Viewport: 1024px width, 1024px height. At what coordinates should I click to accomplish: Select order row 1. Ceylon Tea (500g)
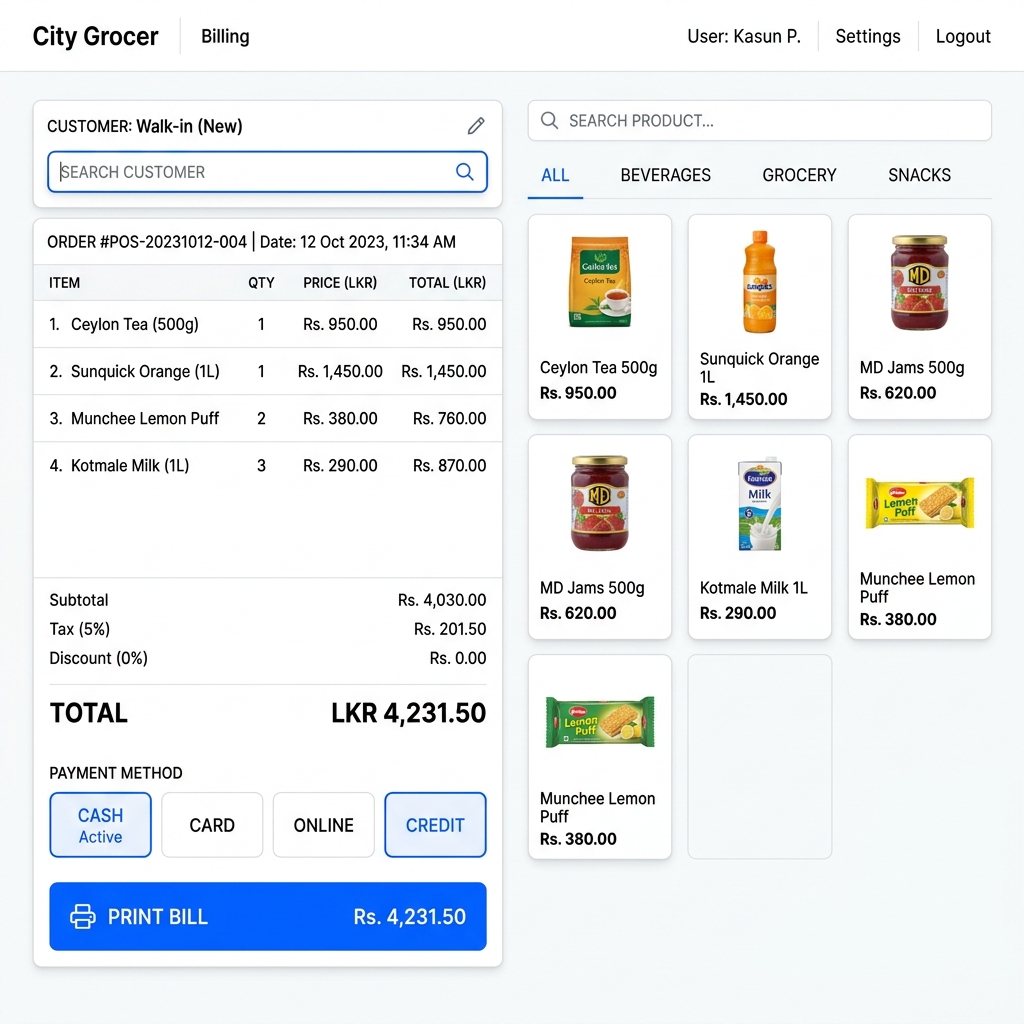point(268,324)
